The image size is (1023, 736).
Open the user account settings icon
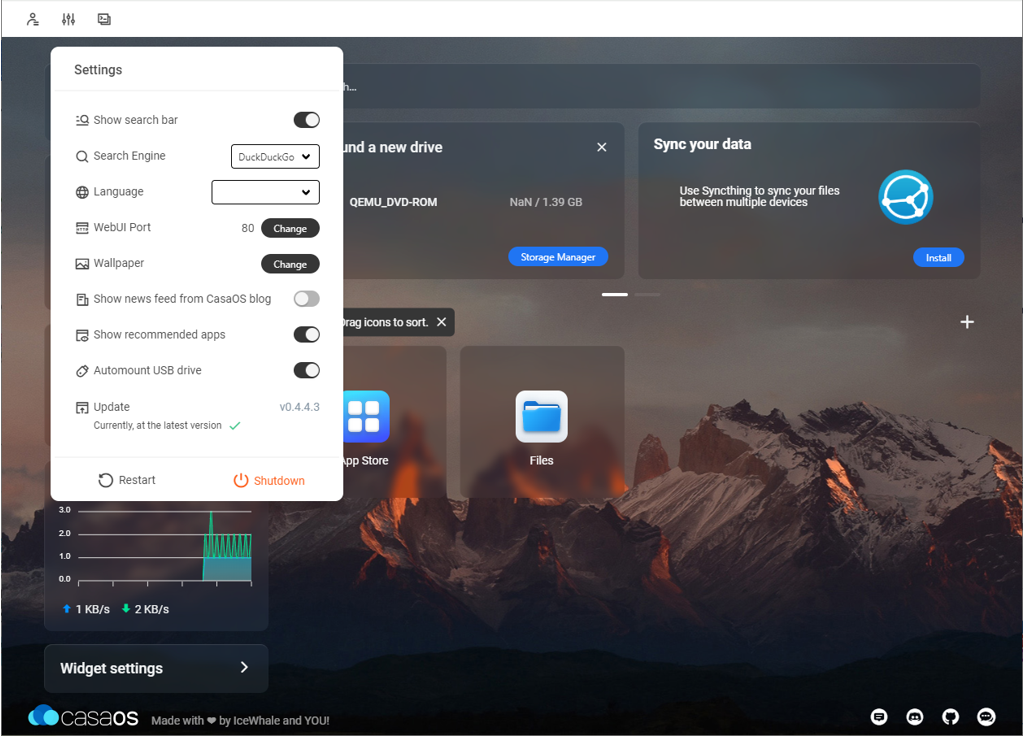click(31, 17)
